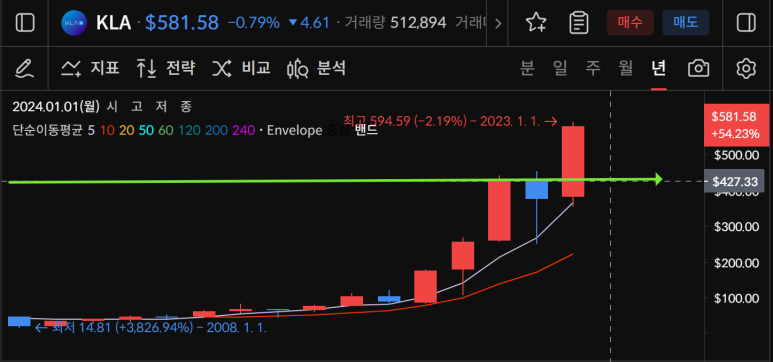Click the 매수 buy button
Viewport: 773px width, 362px height.
pos(630,23)
